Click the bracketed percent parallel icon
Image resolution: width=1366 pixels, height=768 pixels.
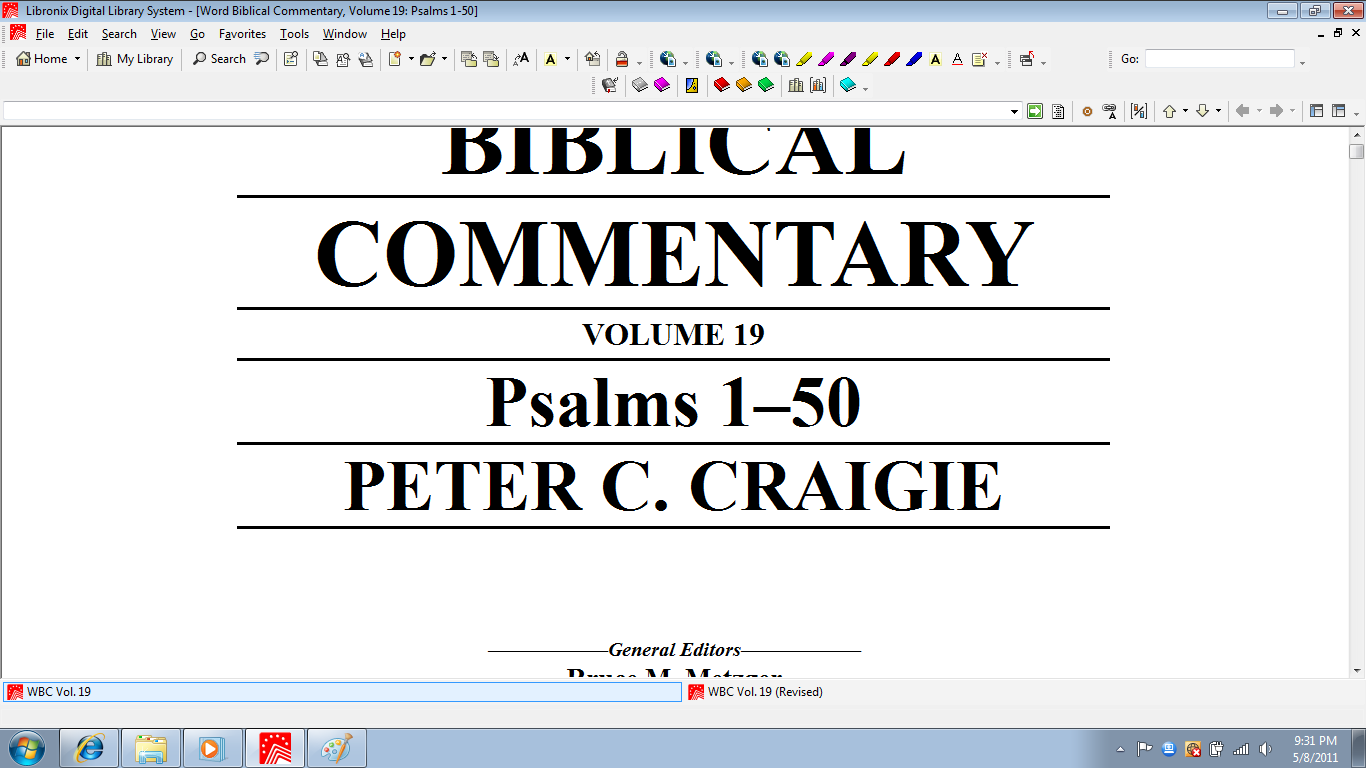coord(1139,111)
